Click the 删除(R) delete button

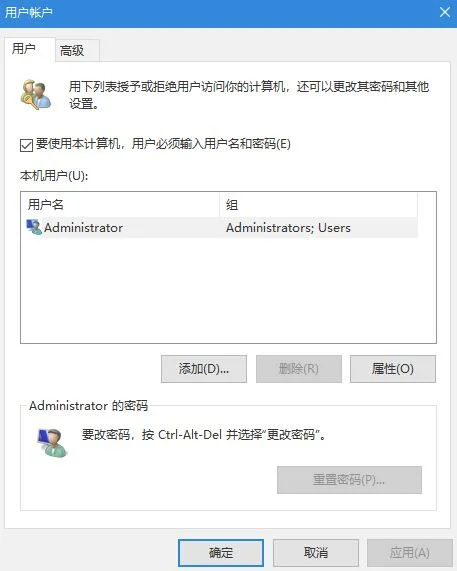point(299,369)
